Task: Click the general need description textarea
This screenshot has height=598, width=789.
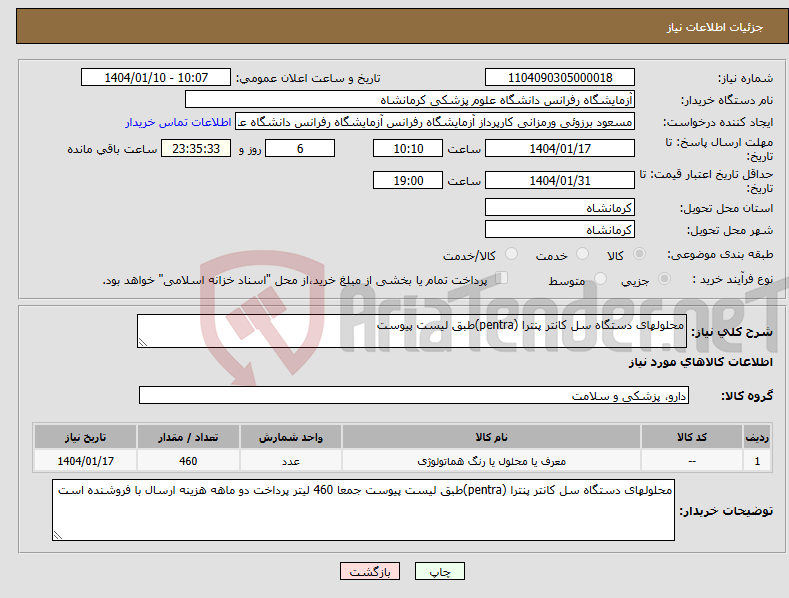Action: tap(412, 331)
